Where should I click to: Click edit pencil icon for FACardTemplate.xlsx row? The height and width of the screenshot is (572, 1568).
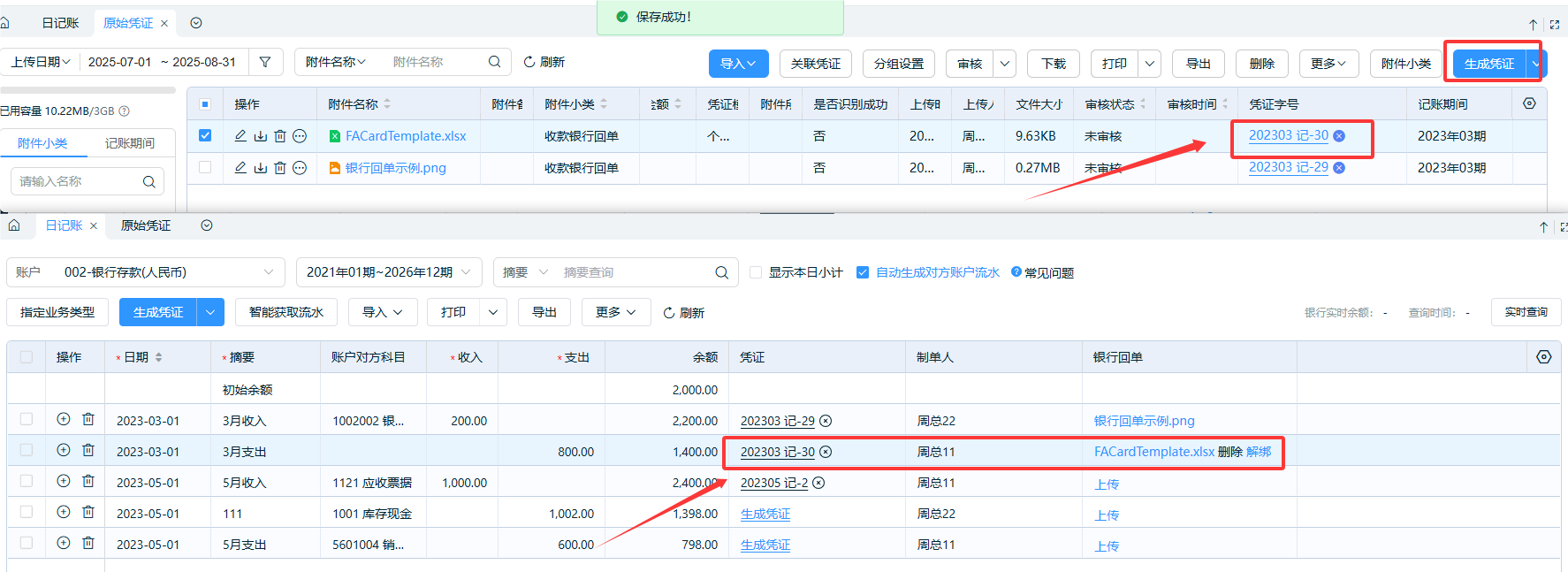click(240, 136)
